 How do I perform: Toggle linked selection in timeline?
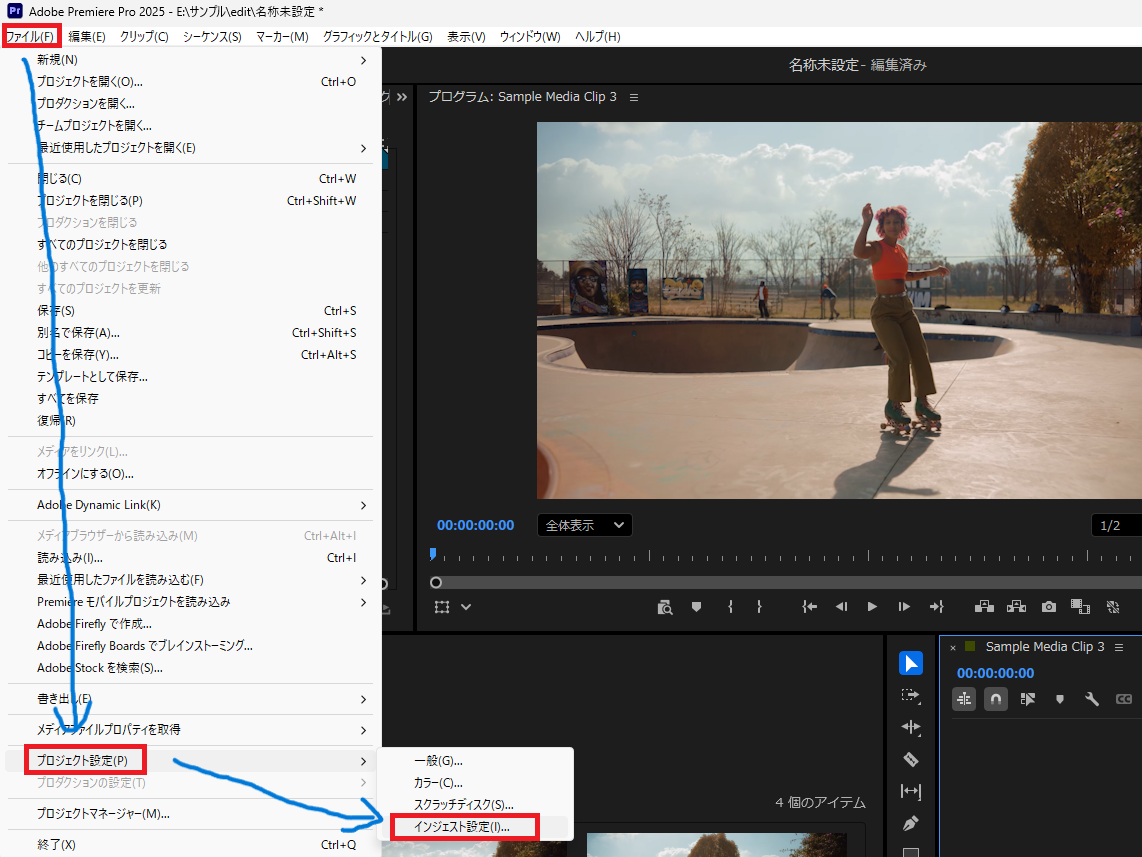(x=1028, y=699)
